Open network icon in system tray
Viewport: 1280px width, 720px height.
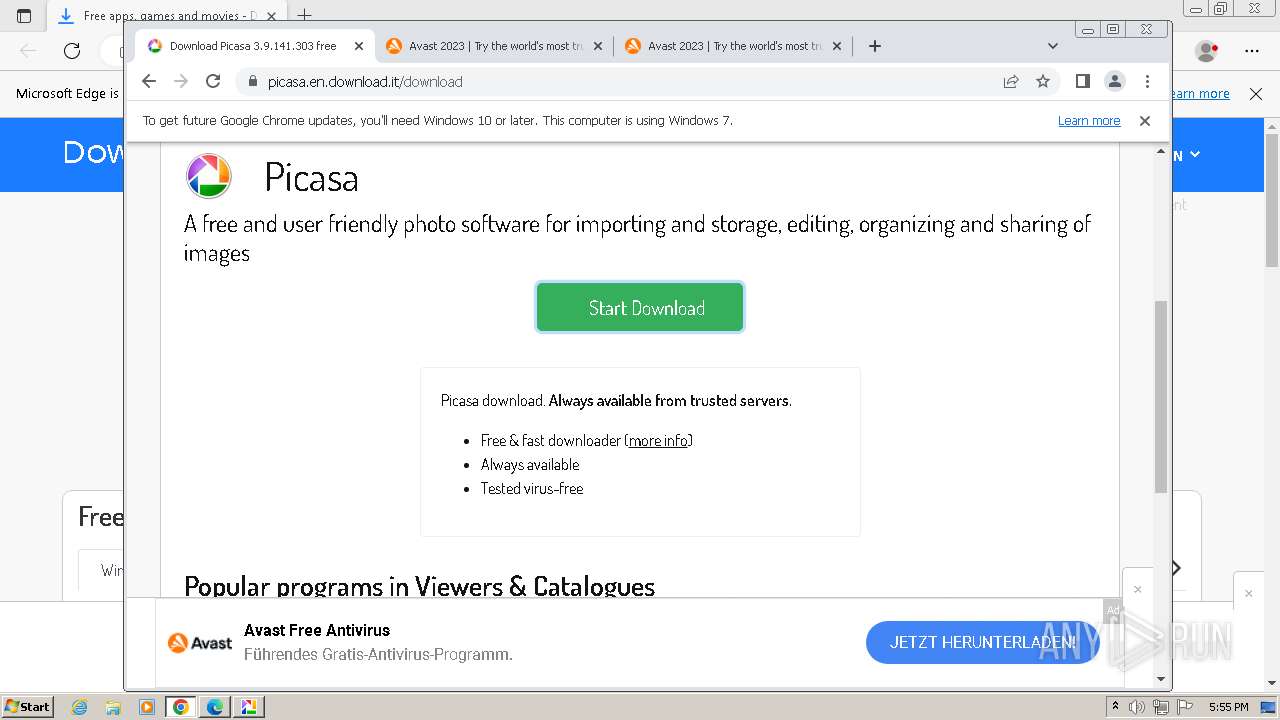coord(1161,707)
